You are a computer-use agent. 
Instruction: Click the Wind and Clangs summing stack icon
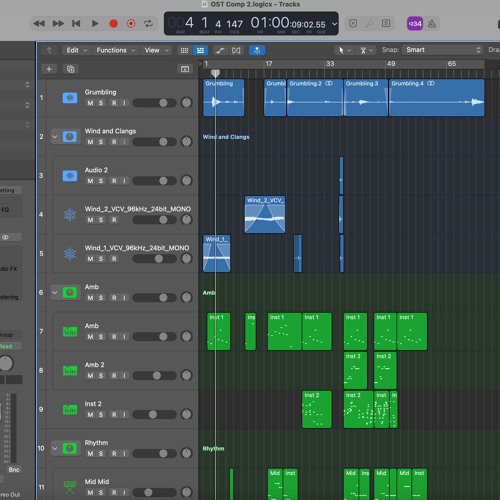pyautogui.click(x=70, y=137)
